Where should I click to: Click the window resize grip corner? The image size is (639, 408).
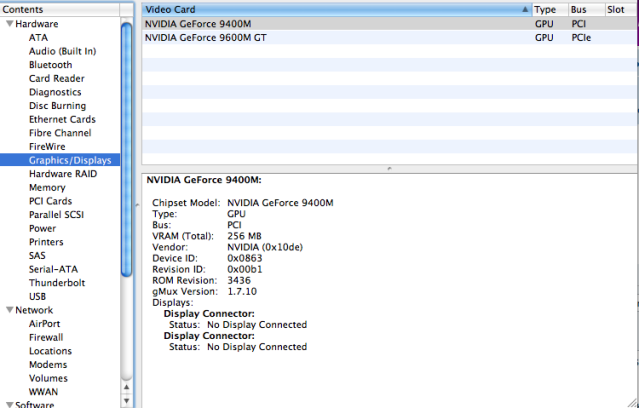632,403
